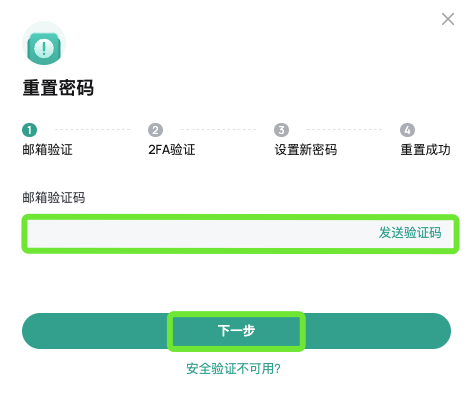Image resolution: width=473 pixels, height=401 pixels.
Task: Select the step 4 circle indicator
Action: pos(407,130)
